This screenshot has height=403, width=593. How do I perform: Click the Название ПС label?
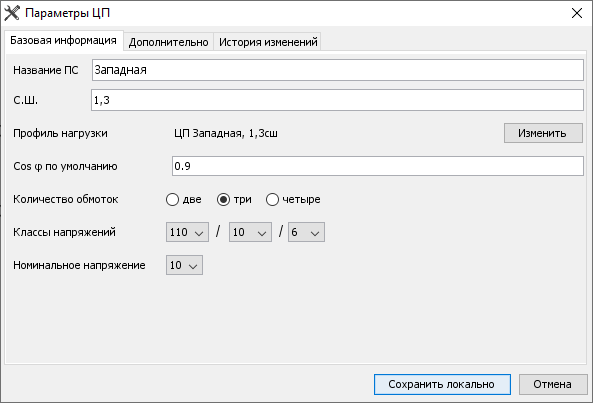(46, 70)
